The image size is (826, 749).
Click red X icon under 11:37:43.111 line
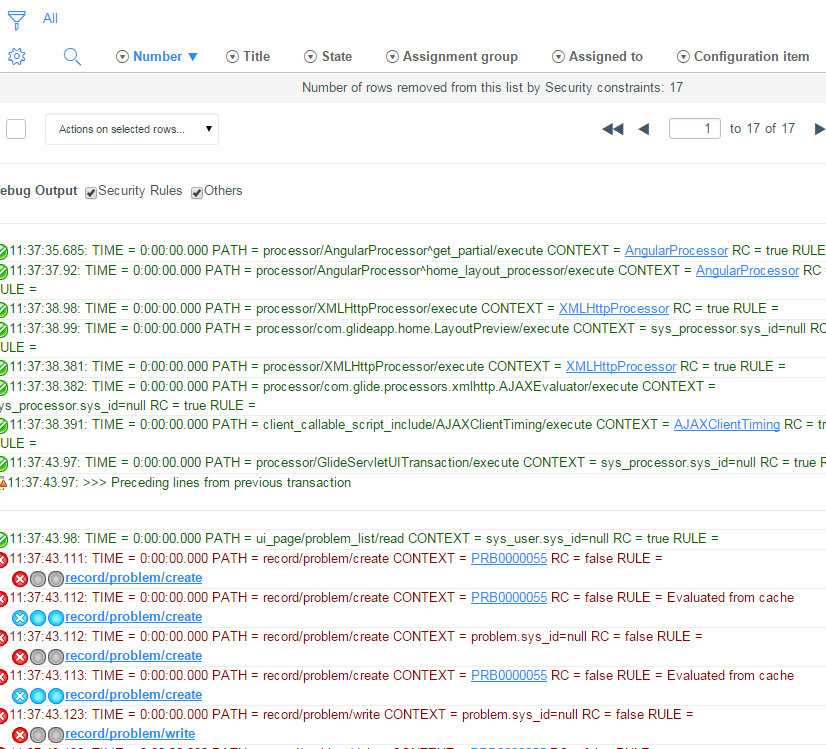coord(20,579)
